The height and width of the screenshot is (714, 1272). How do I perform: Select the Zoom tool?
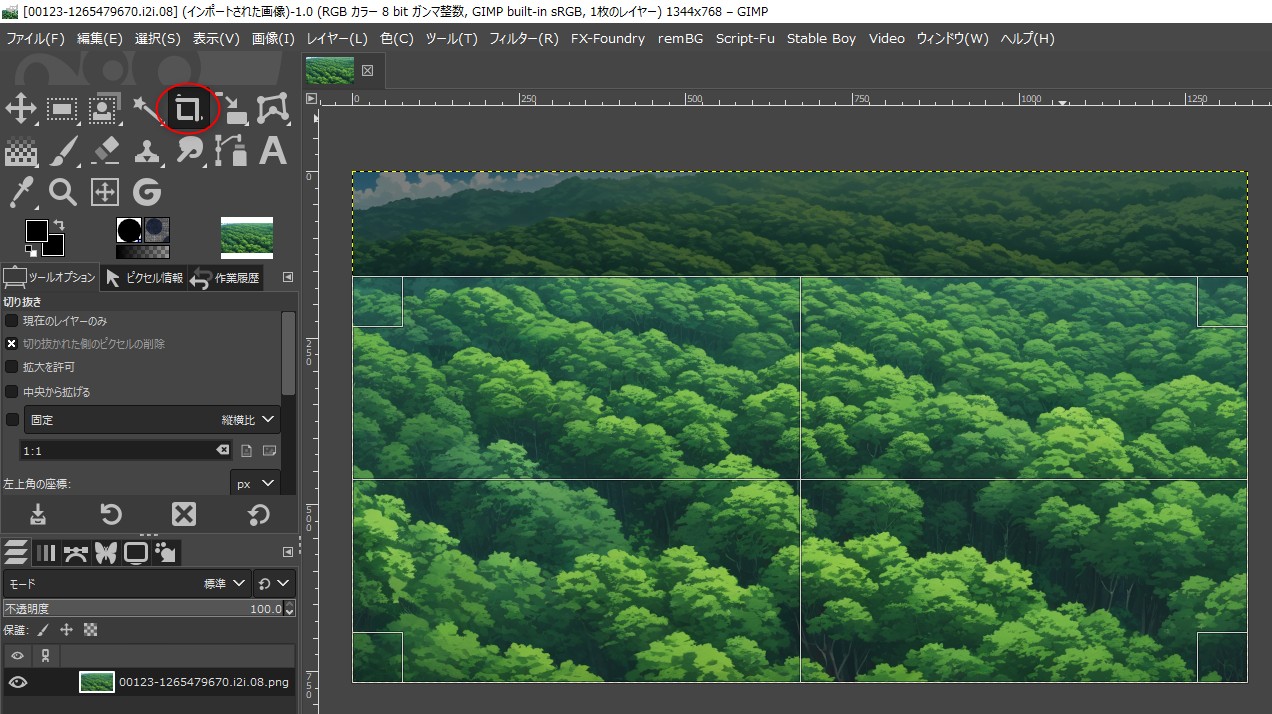point(62,192)
